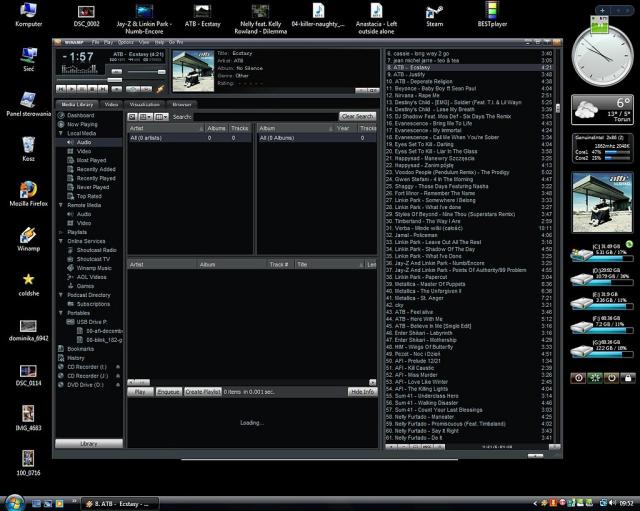Click the taskbar volume speaker icon
Viewport: 640px width, 511px height.
click(613, 503)
